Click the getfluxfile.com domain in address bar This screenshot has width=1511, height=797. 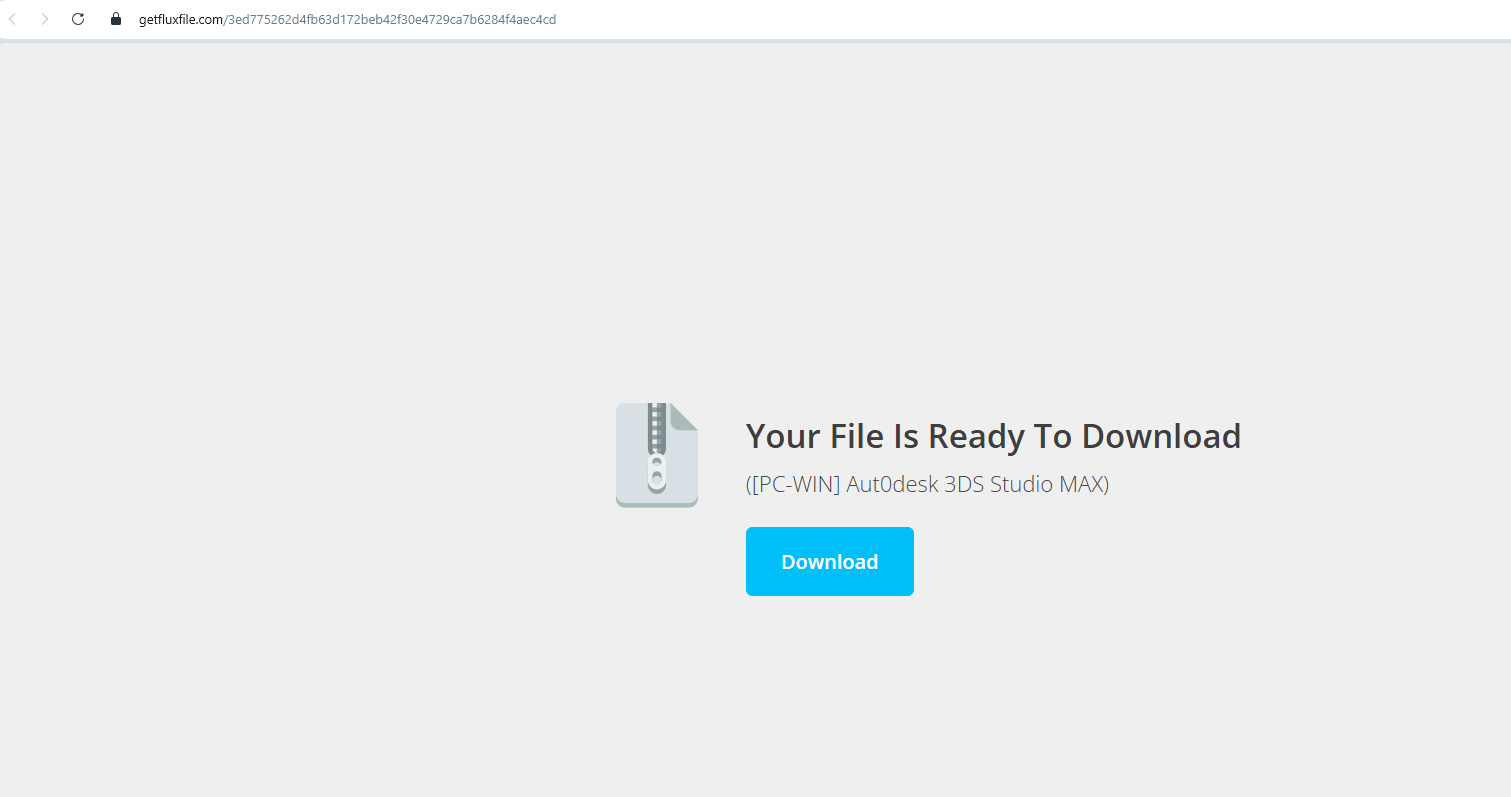click(180, 19)
